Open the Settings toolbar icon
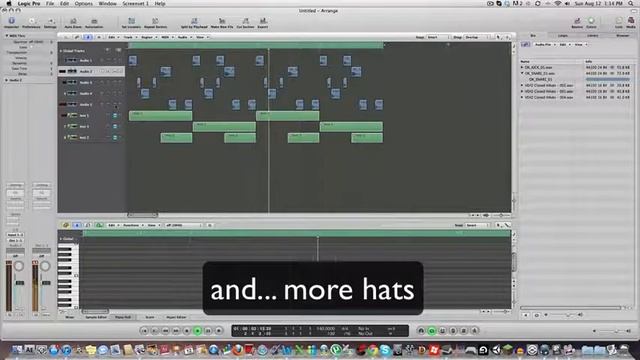This screenshot has width=640, height=360. [x=50, y=22]
